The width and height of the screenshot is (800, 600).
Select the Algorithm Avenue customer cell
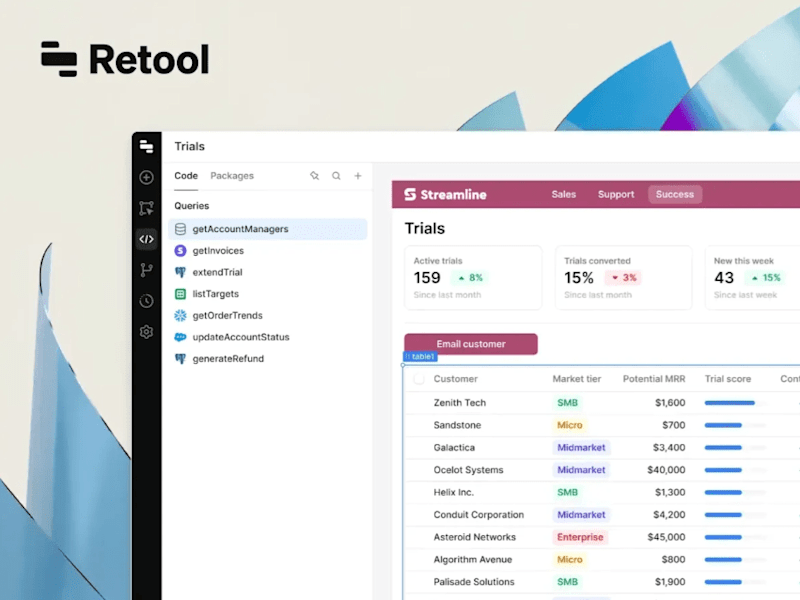point(472,560)
